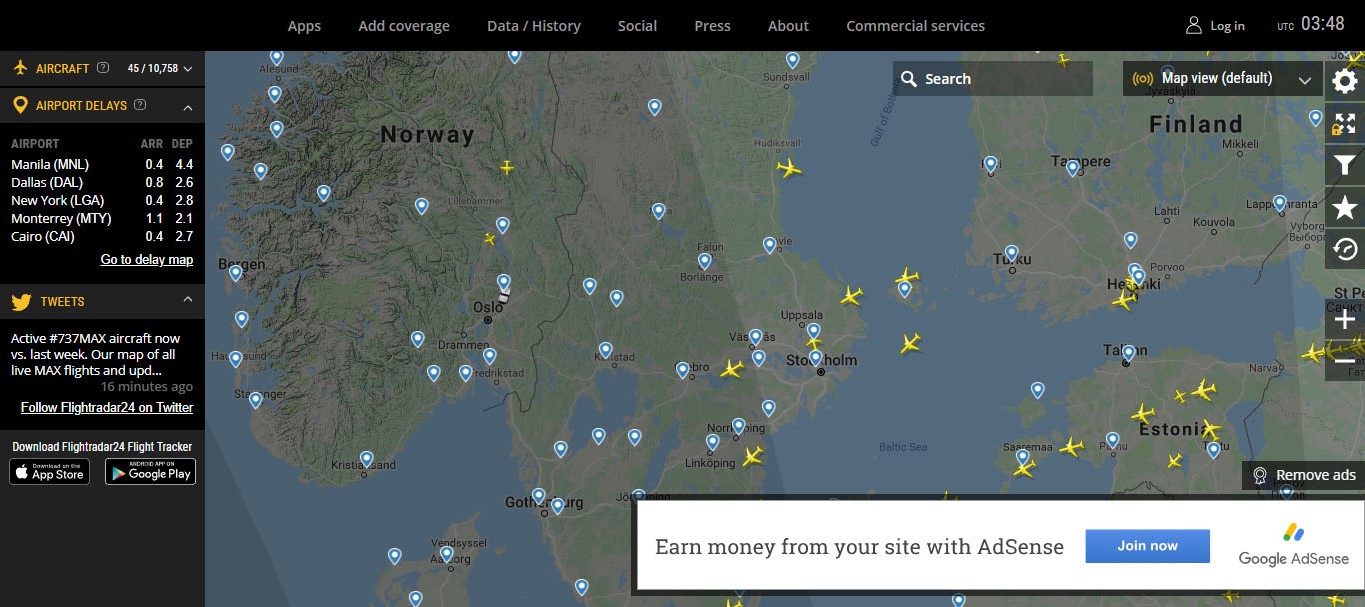Viewport: 1365px width, 607px height.
Task: Click the Airport Delays pin icon
Action: (x=20, y=105)
